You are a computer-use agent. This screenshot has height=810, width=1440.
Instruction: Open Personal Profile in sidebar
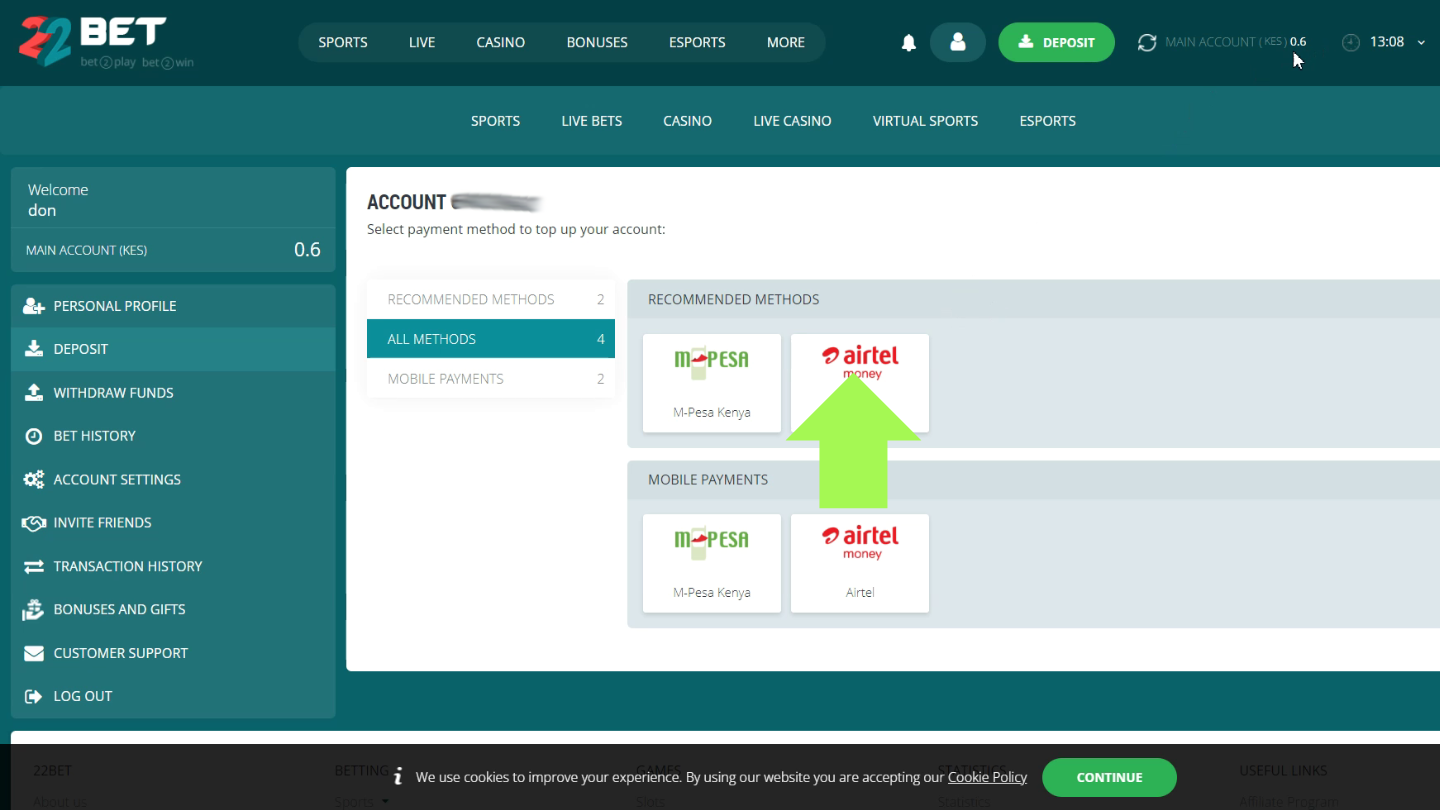[x=114, y=306]
